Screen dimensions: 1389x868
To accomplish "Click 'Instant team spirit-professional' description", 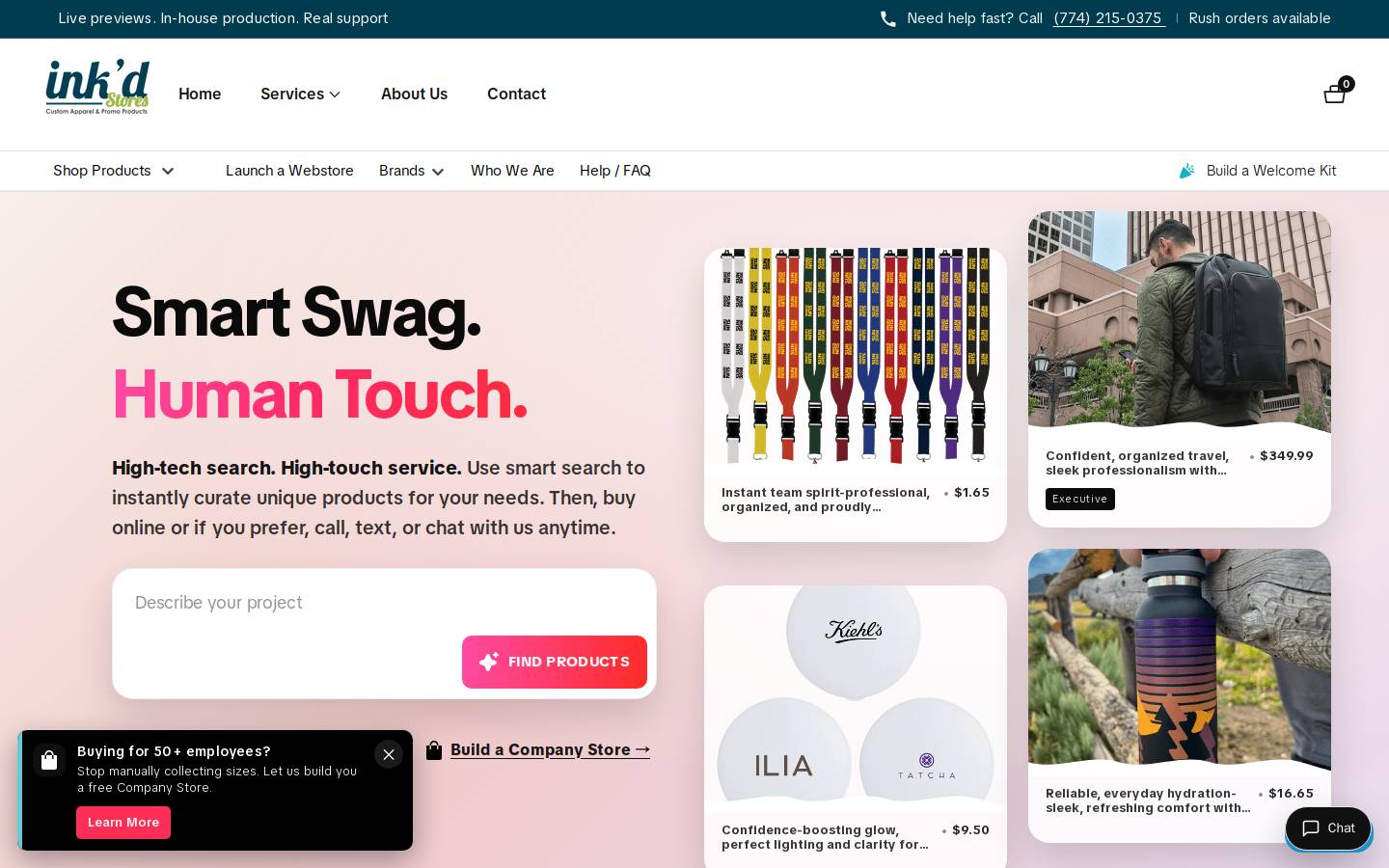I will [x=826, y=500].
